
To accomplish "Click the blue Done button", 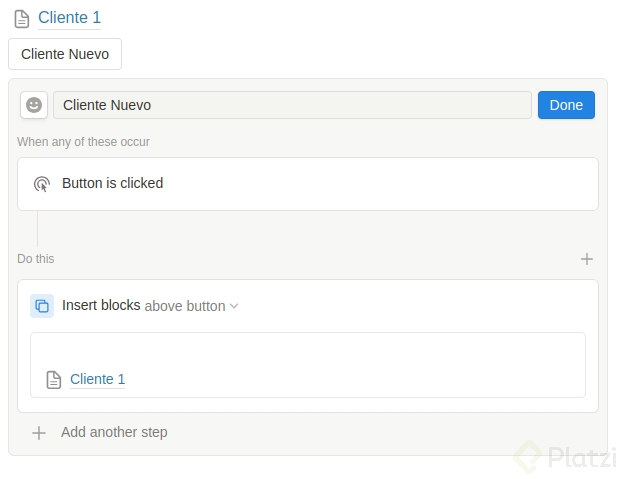I will tap(566, 105).
